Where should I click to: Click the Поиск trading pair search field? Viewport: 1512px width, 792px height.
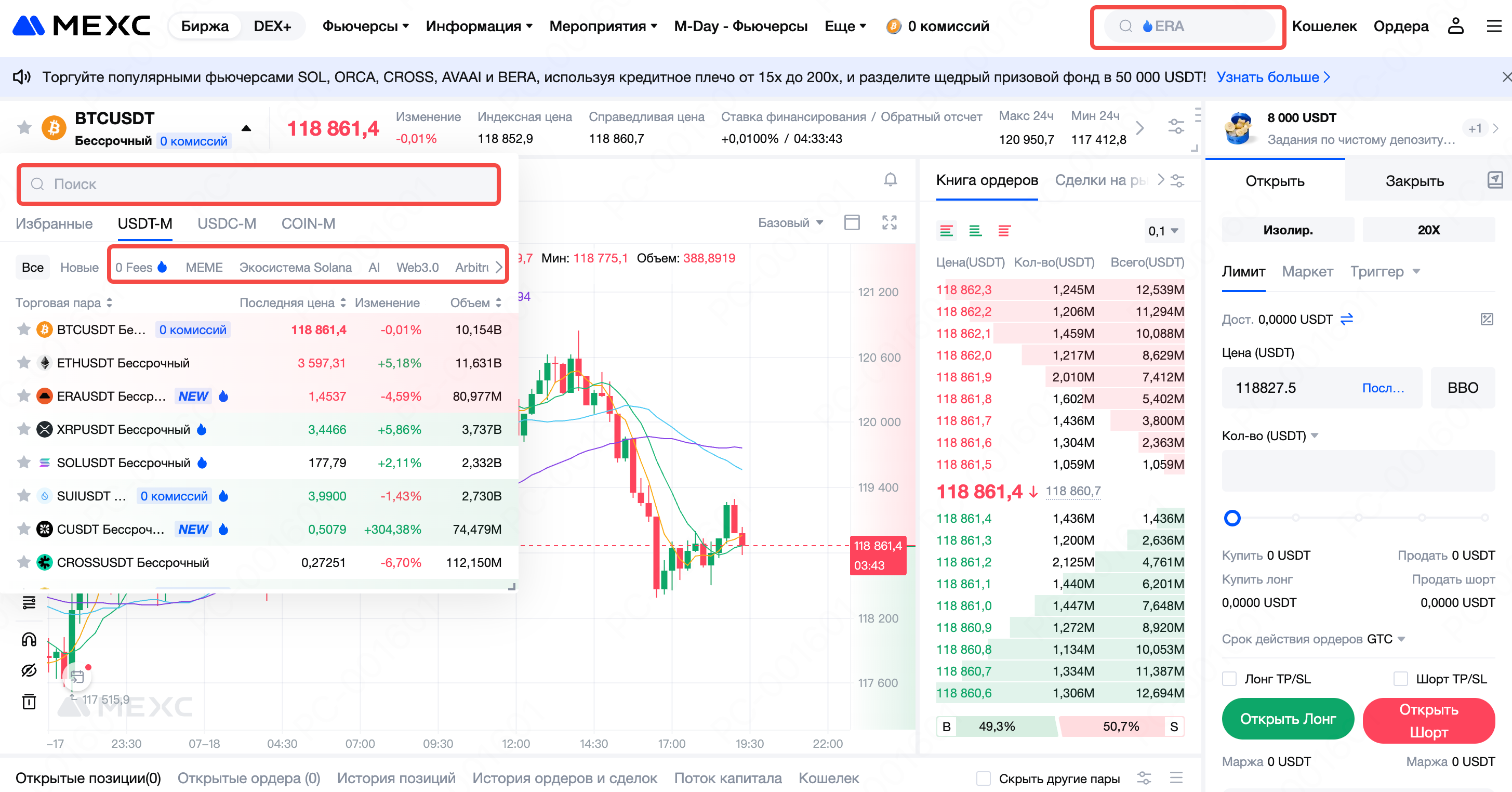click(258, 184)
